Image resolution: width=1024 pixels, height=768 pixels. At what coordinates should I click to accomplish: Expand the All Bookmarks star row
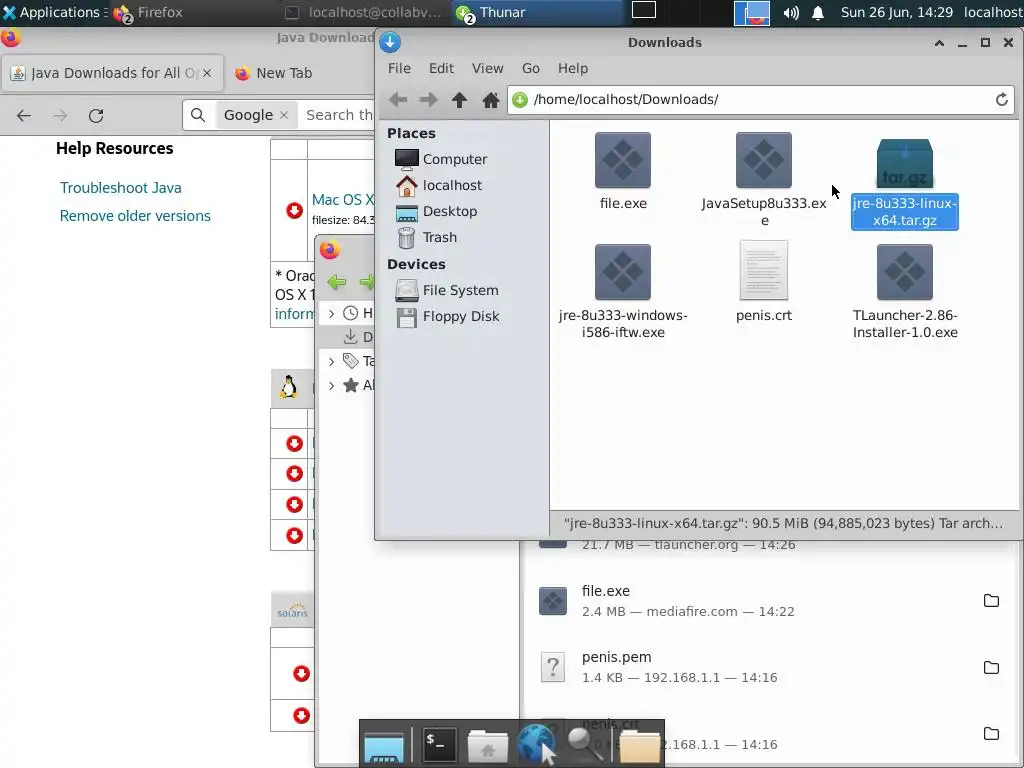pos(332,385)
